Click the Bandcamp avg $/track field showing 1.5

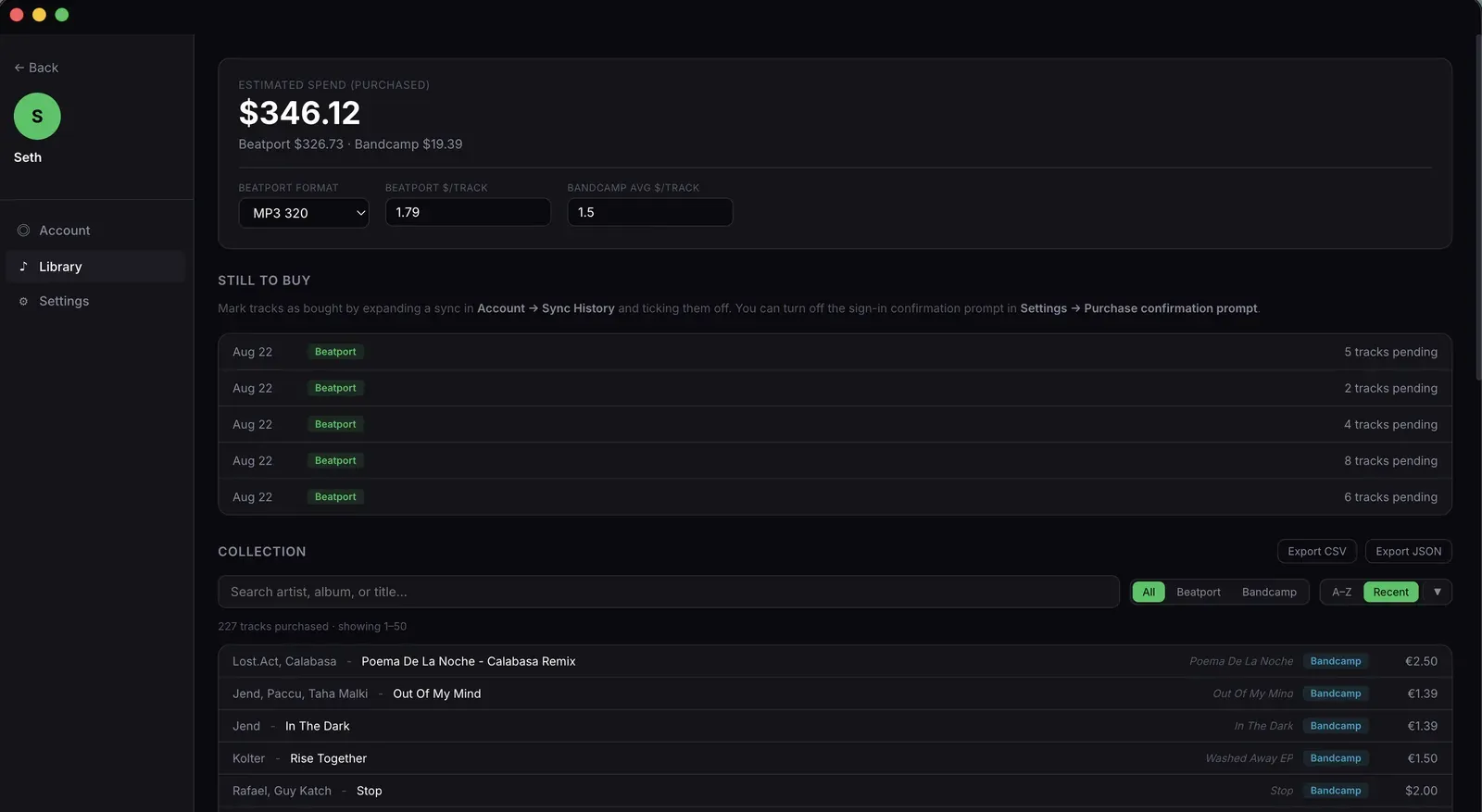tap(649, 212)
